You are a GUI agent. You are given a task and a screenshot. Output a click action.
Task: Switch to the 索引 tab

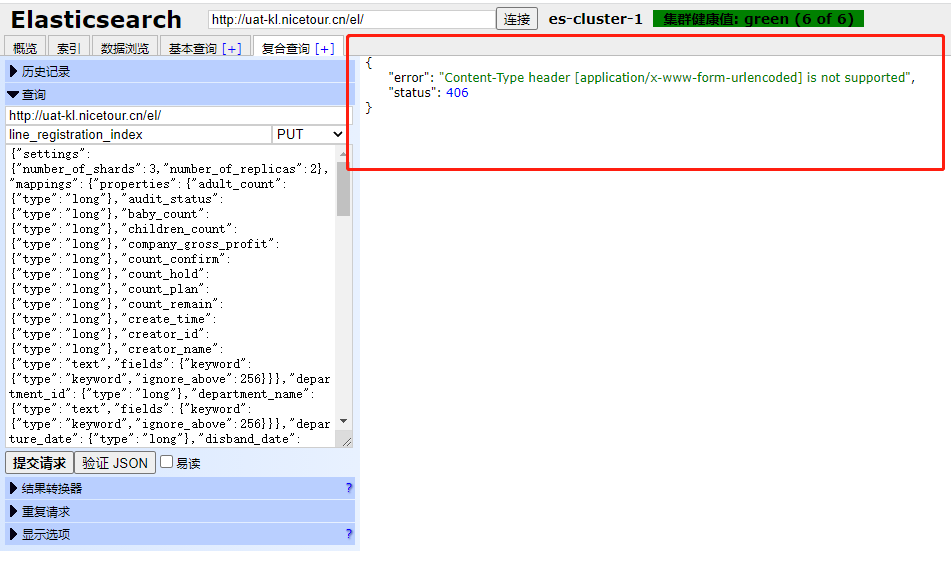pyautogui.click(x=67, y=46)
